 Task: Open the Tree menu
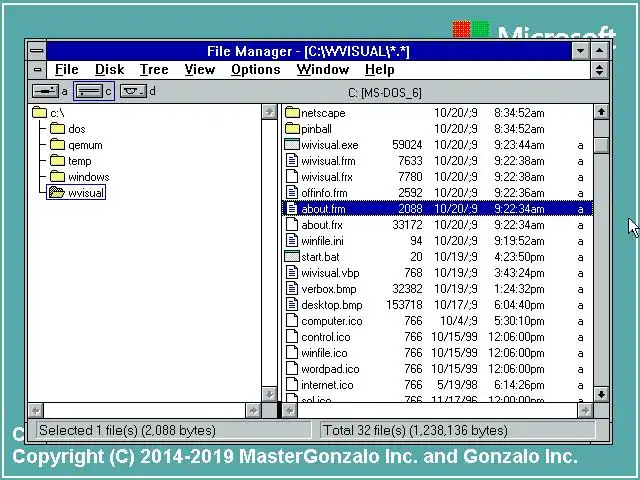[x=154, y=69]
